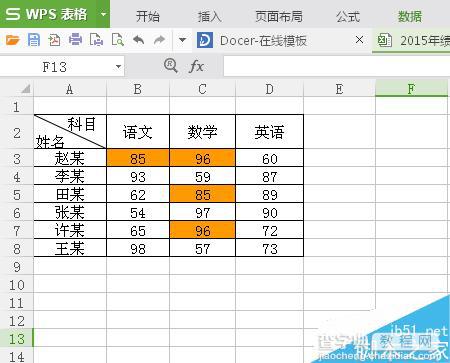
Task: Open the 数据 ribbon tab
Action: pyautogui.click(x=410, y=16)
